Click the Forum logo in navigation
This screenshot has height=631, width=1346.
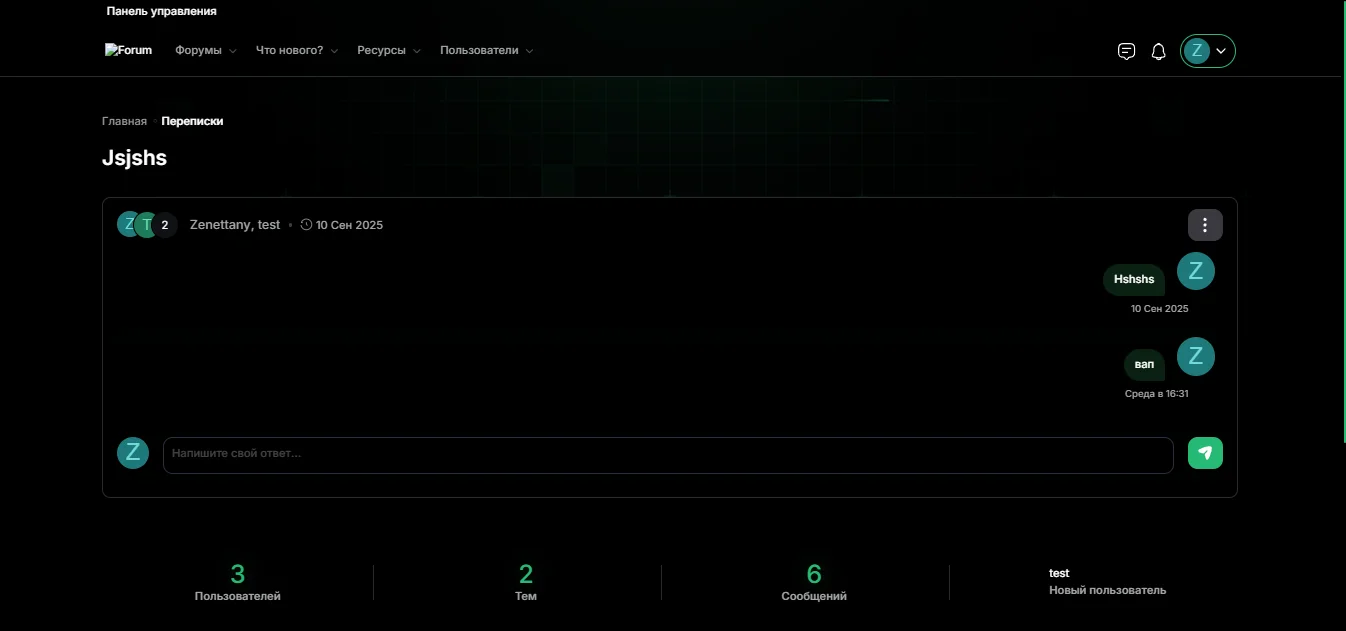tap(128, 50)
